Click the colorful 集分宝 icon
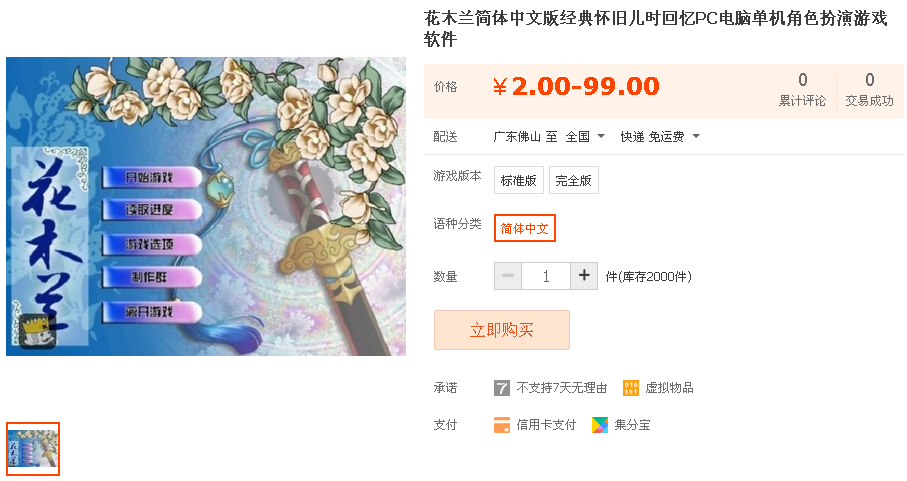This screenshot has width=907, height=481. (600, 425)
